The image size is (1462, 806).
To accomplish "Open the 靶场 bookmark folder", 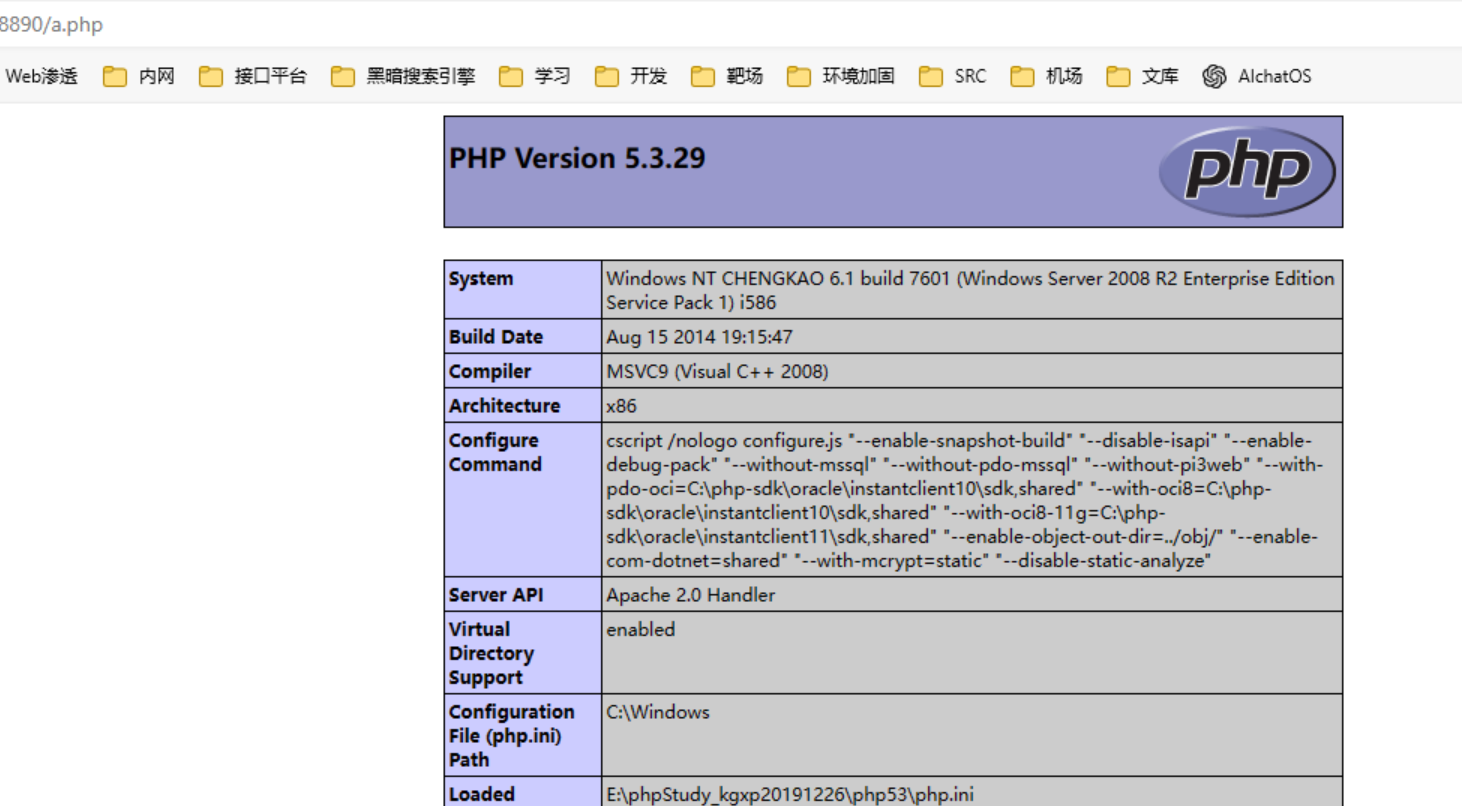I will (727, 76).
